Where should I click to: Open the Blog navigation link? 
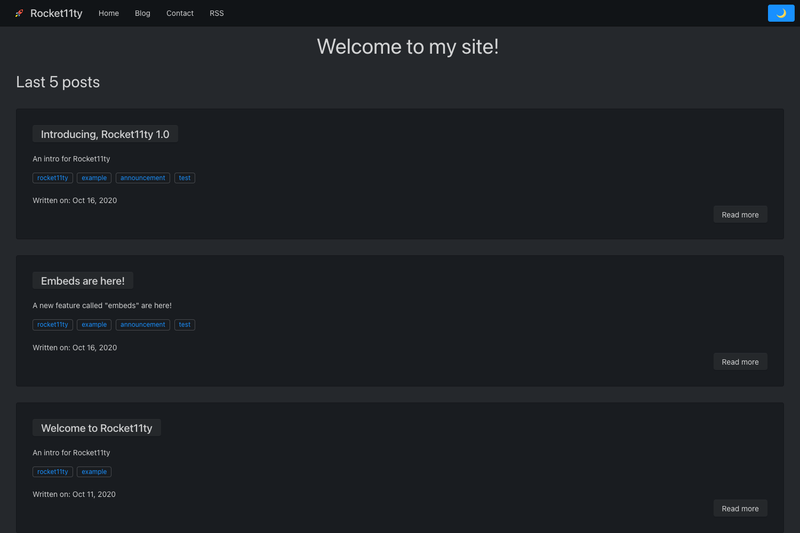pyautogui.click(x=142, y=13)
